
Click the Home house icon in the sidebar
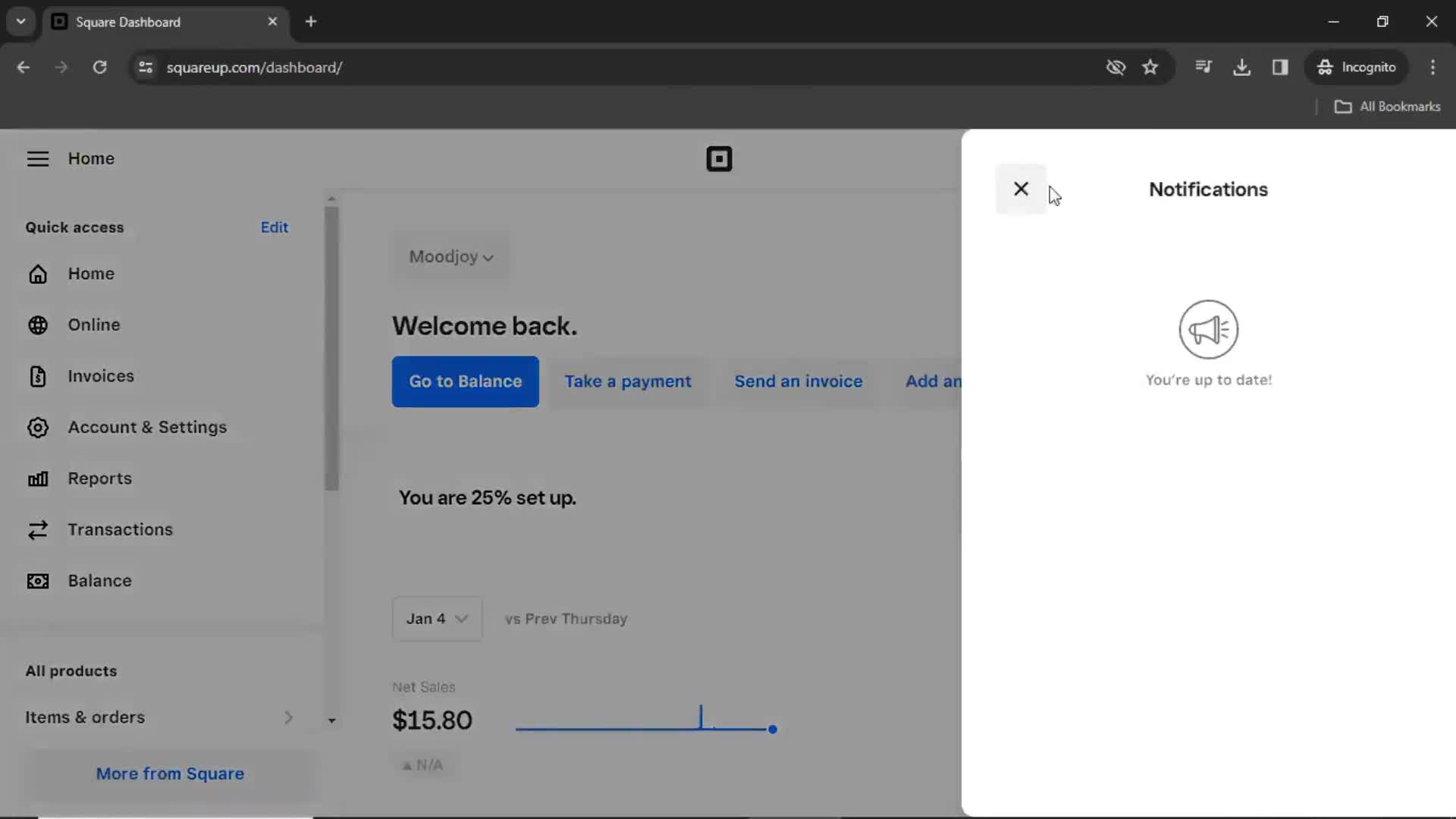point(38,274)
